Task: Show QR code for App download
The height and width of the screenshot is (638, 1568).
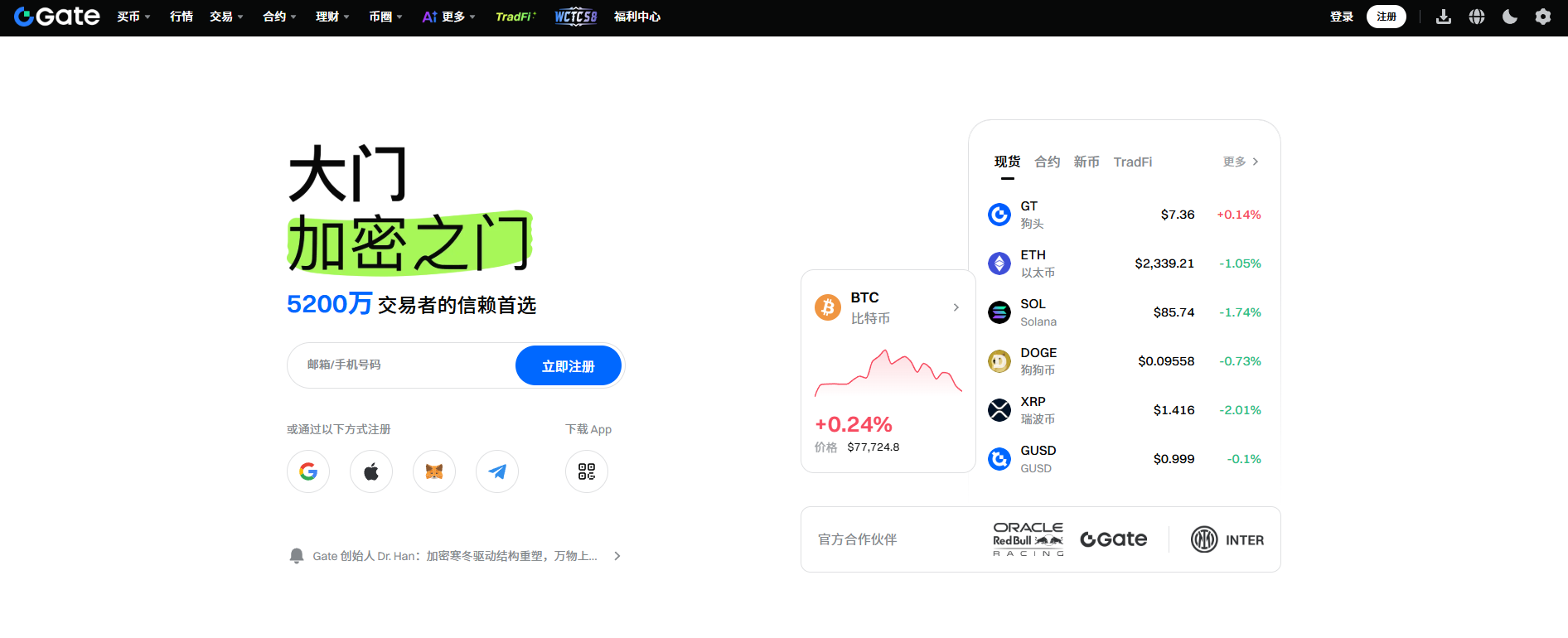Action: (587, 471)
